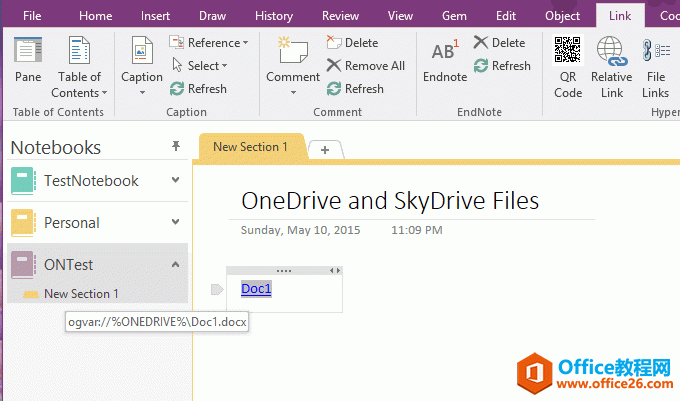Open the Doc1 hyperlink
This screenshot has height=401, width=680.
pos(256,289)
